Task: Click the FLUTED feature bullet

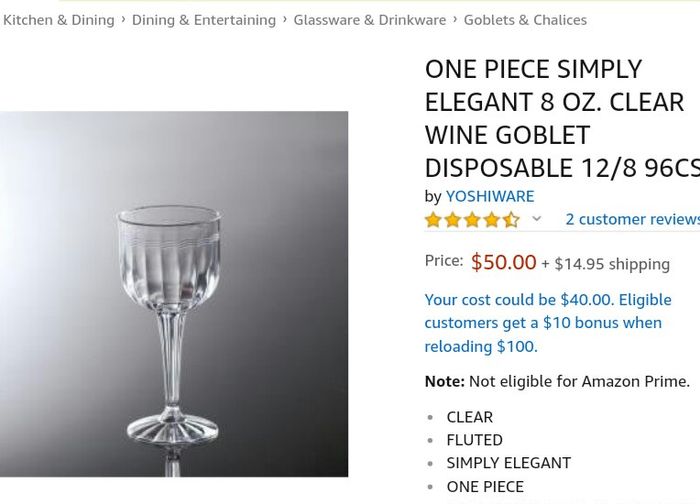Action: pyautogui.click(x=475, y=440)
